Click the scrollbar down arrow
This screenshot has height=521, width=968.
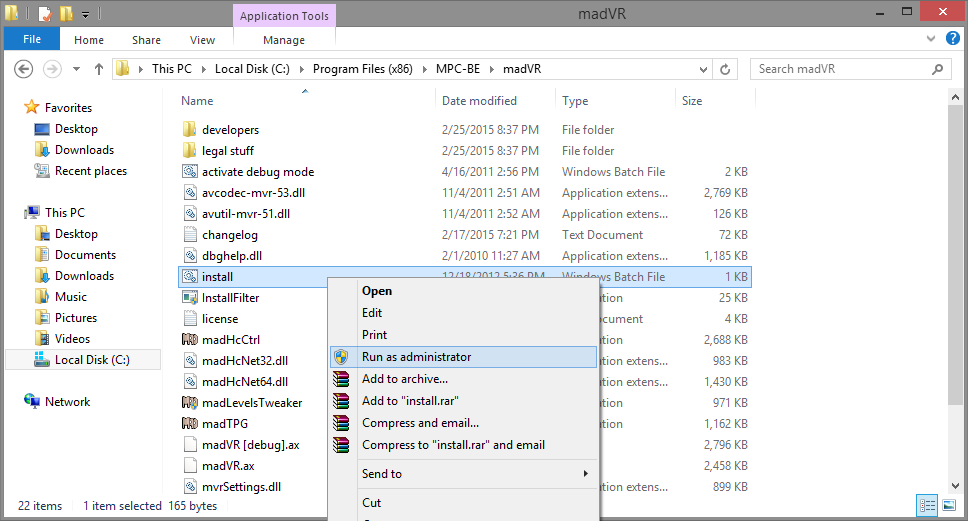955,486
